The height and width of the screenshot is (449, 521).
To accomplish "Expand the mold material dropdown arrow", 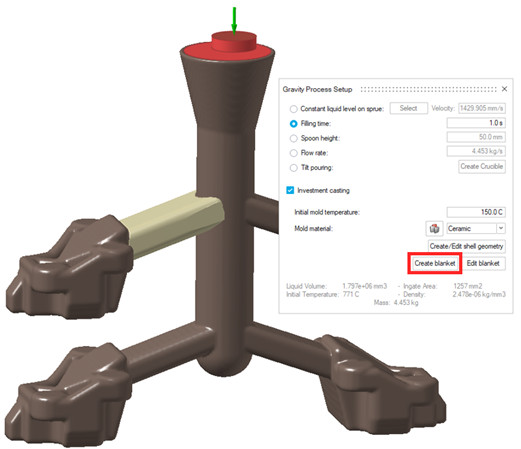I will click(x=501, y=228).
